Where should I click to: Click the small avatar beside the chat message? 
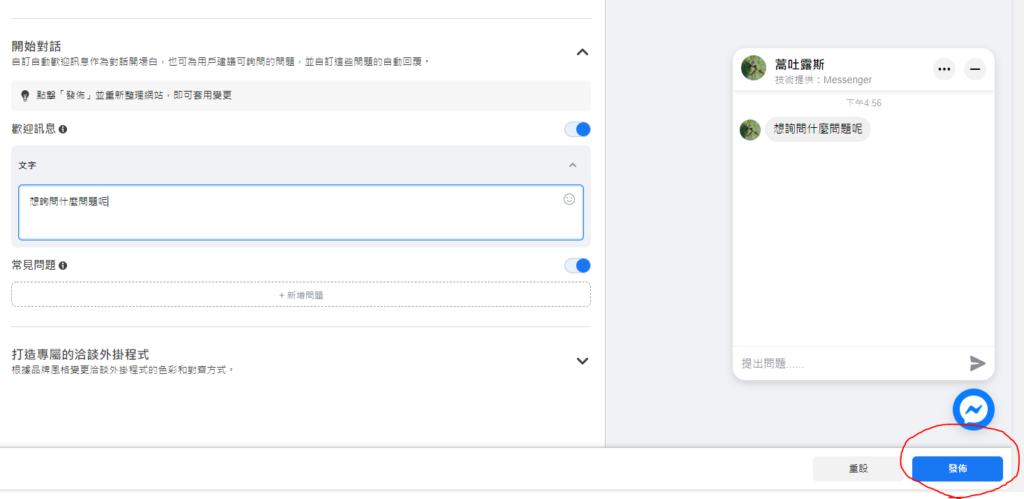click(750, 130)
